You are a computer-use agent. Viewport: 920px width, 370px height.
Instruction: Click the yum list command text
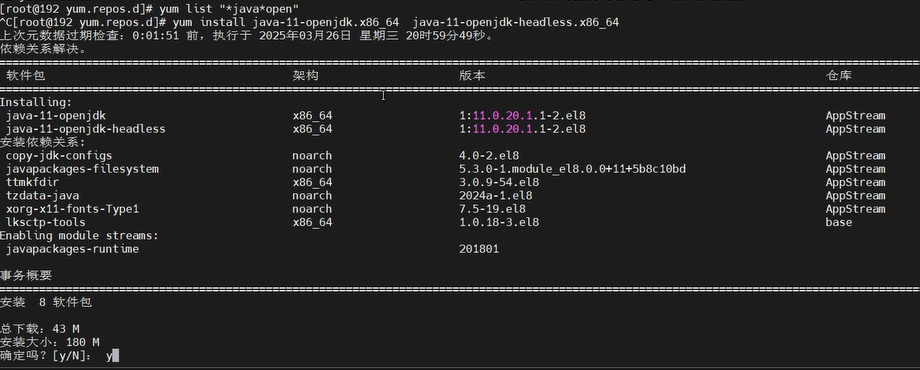pyautogui.click(x=229, y=9)
